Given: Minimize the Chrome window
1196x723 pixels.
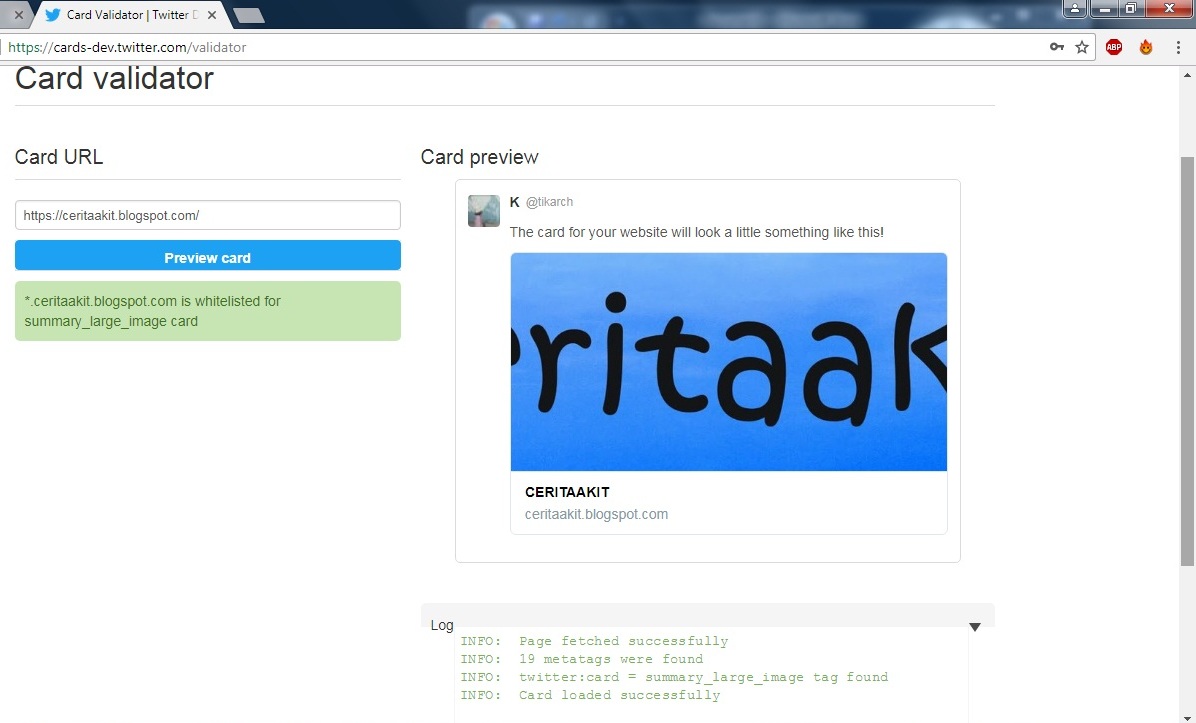Looking at the screenshot, I should [x=1104, y=8].
